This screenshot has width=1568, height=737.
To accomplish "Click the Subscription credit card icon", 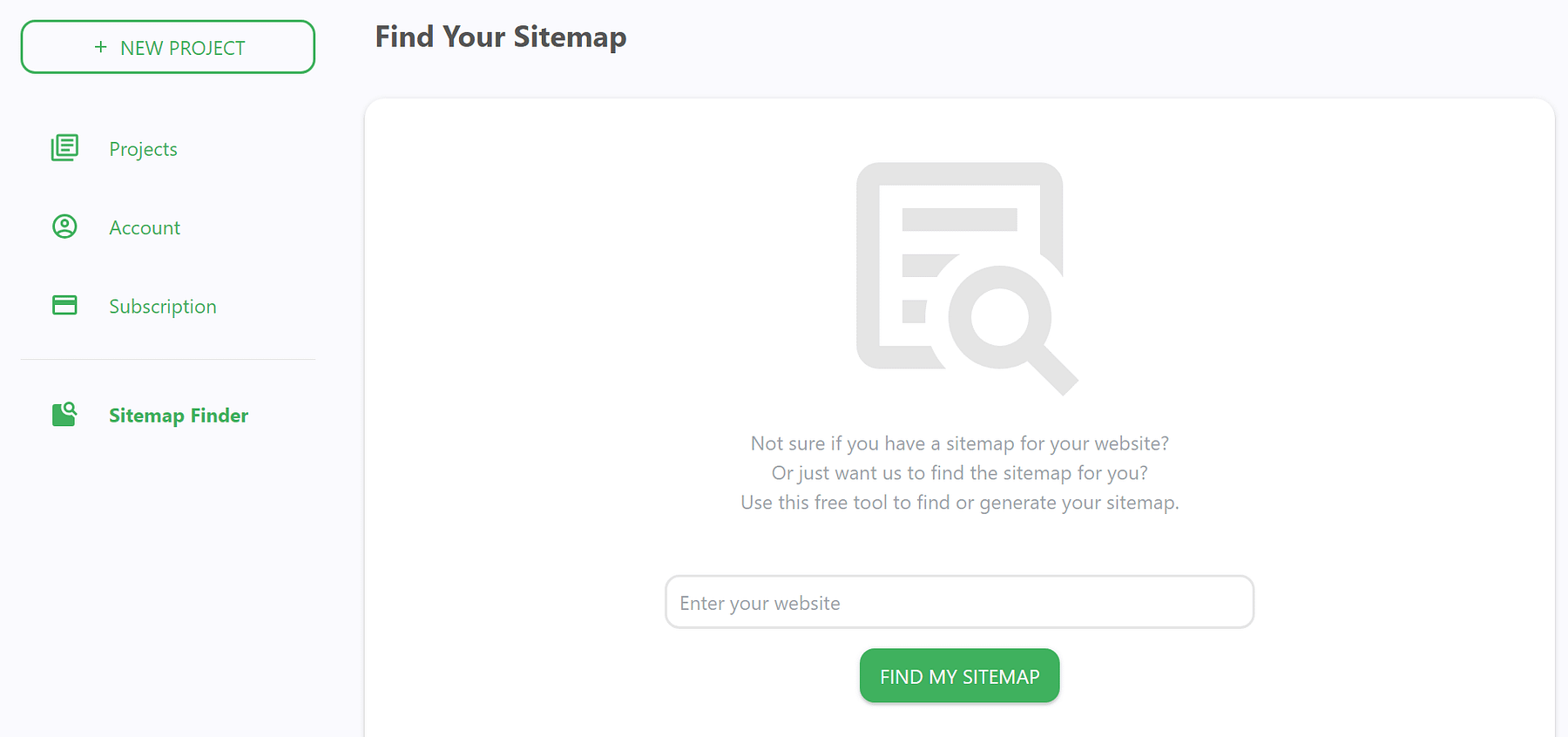I will pyautogui.click(x=64, y=306).
